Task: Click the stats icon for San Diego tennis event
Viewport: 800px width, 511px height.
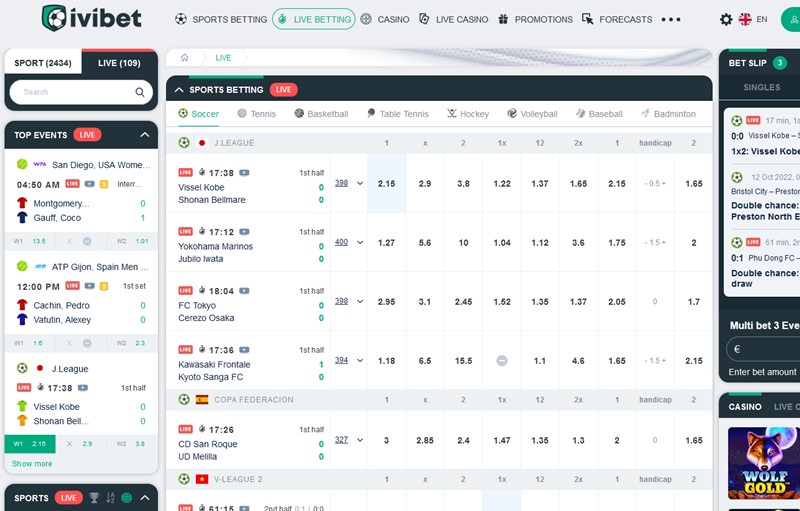Action: tap(104, 184)
